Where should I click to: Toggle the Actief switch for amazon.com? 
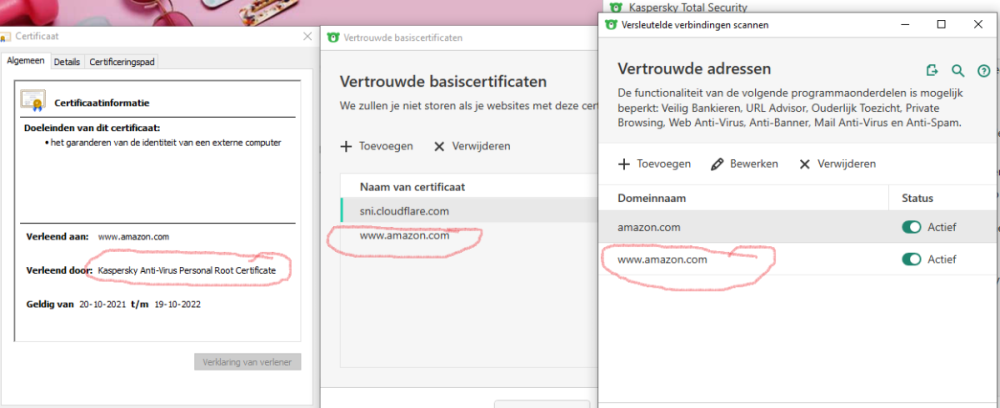point(912,227)
